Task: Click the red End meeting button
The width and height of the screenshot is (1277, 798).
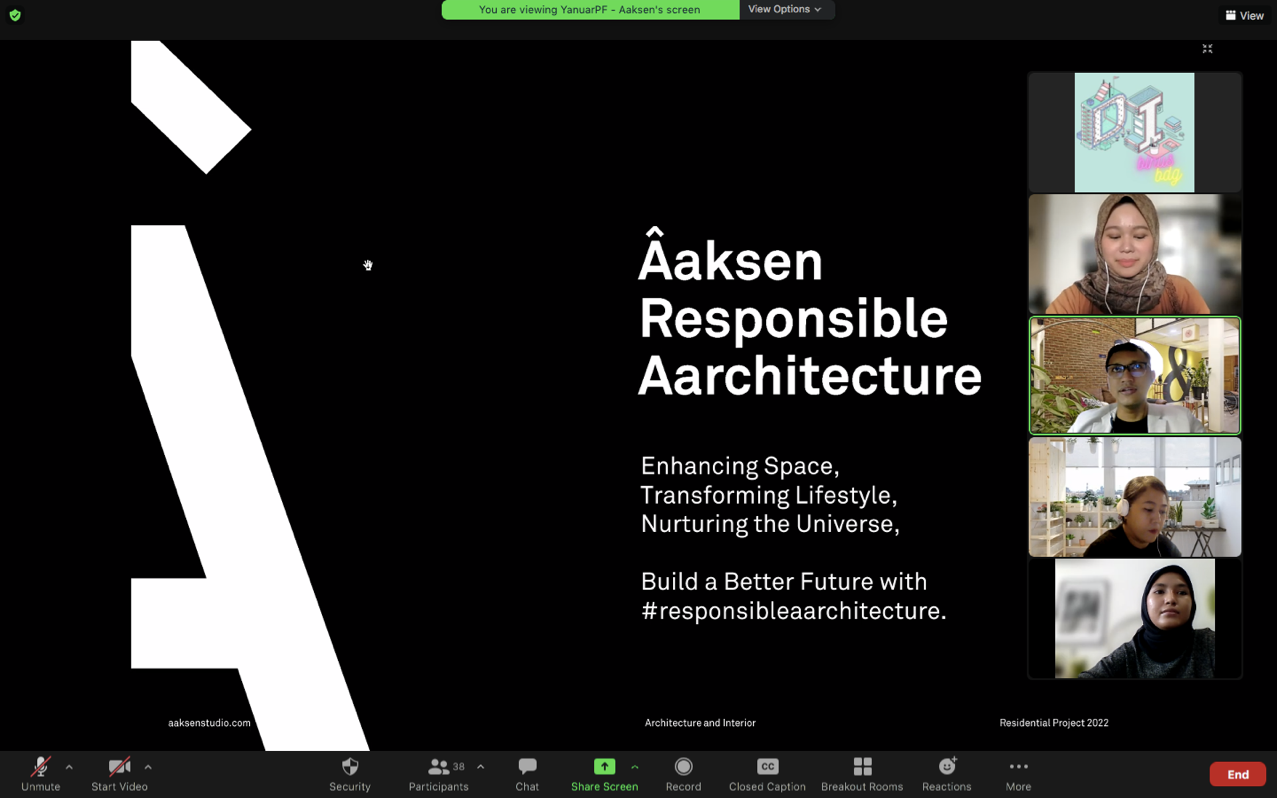Action: 1237,774
